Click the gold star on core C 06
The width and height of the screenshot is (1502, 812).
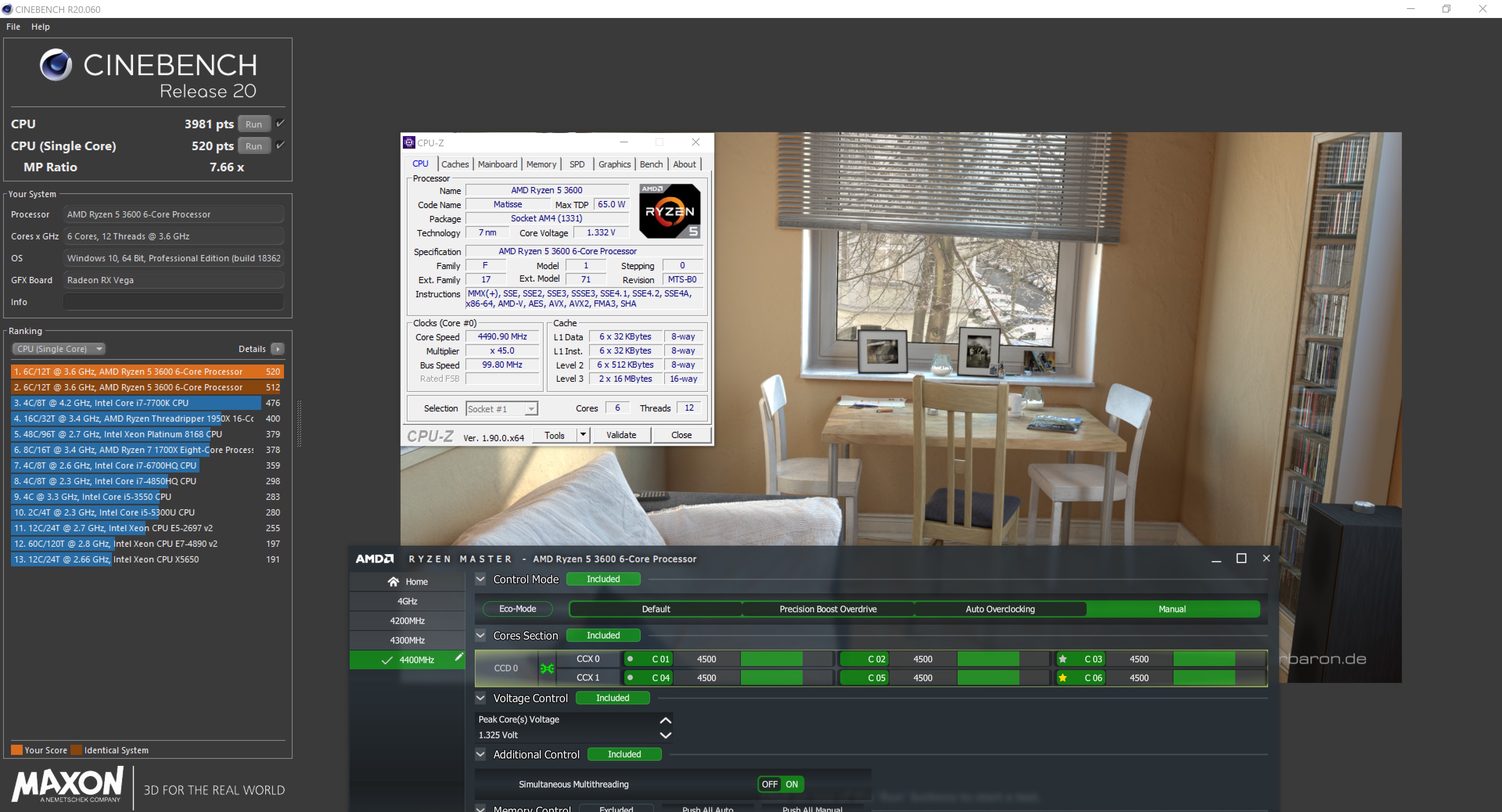tap(1063, 678)
